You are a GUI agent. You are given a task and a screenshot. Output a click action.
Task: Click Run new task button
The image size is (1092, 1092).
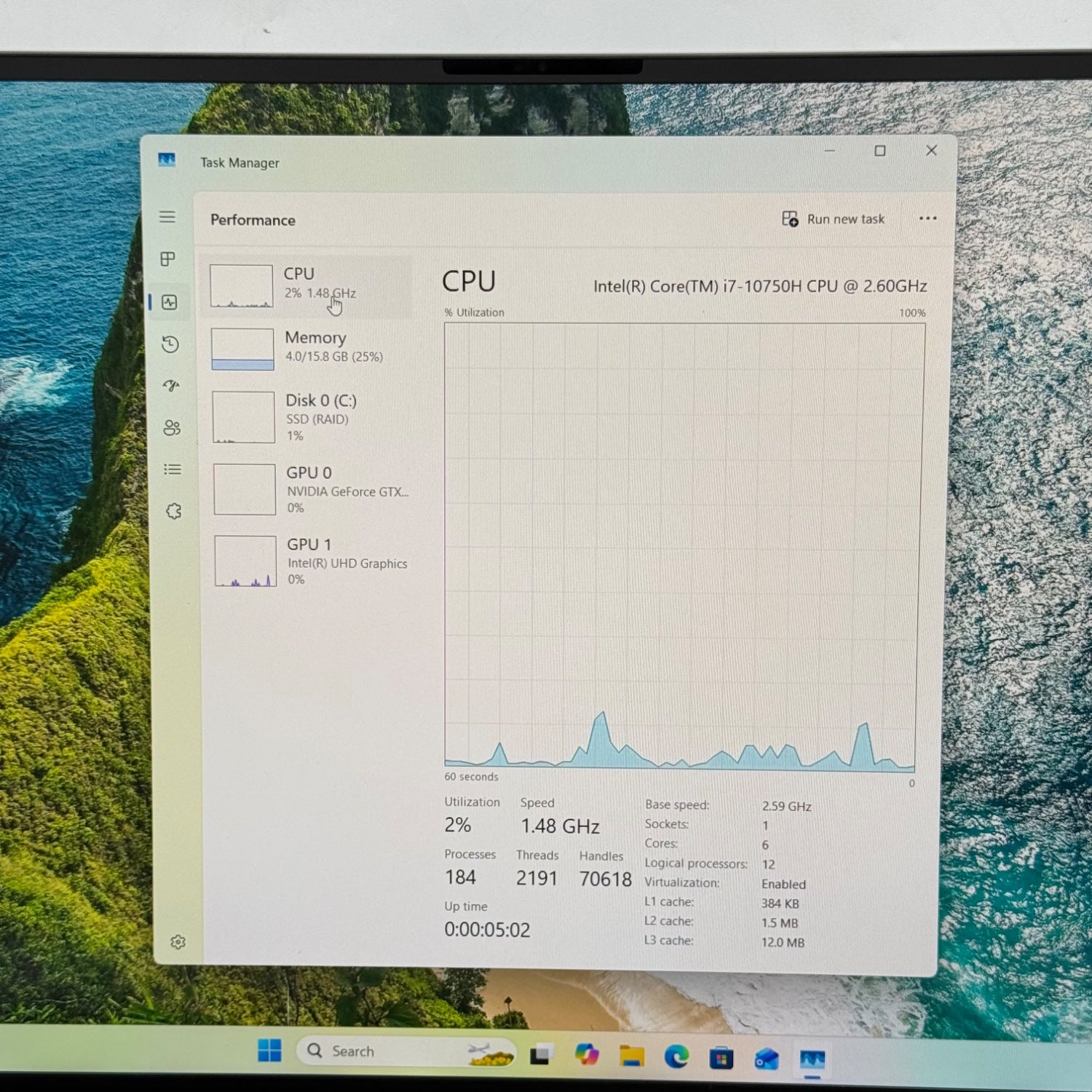click(833, 219)
